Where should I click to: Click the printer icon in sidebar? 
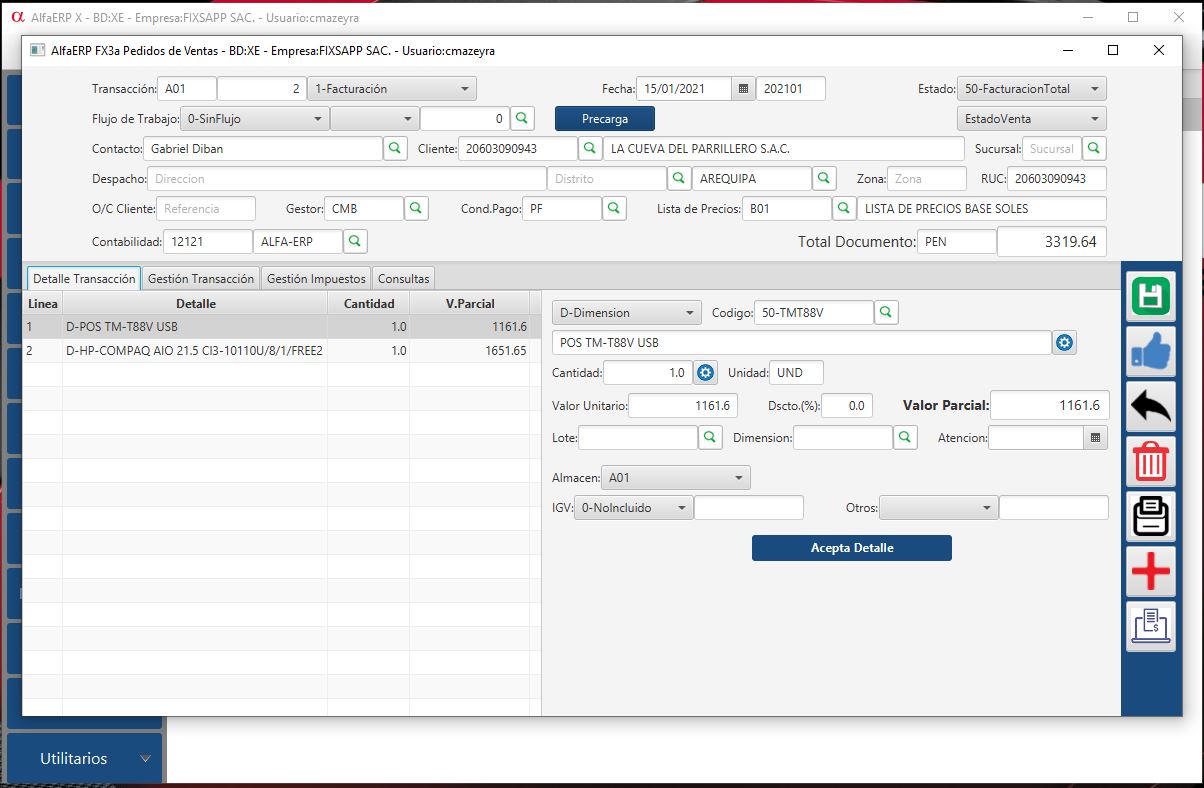[1150, 517]
